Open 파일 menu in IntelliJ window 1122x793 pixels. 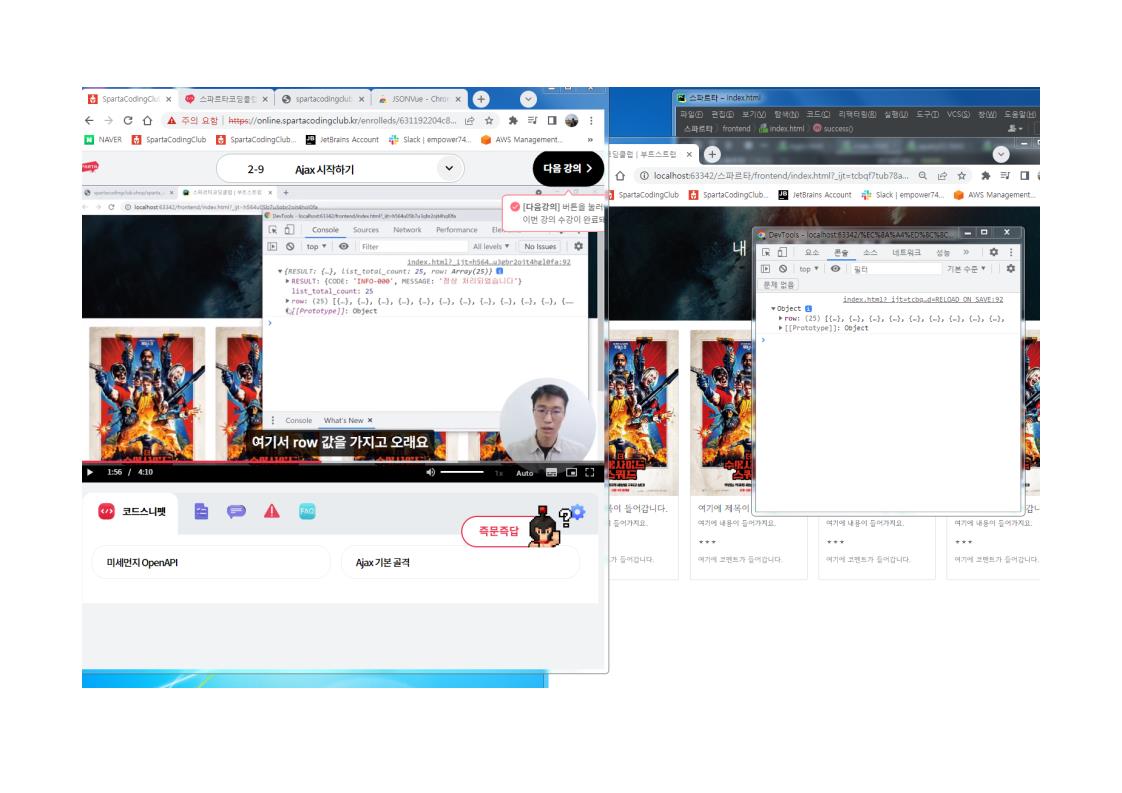[691, 115]
